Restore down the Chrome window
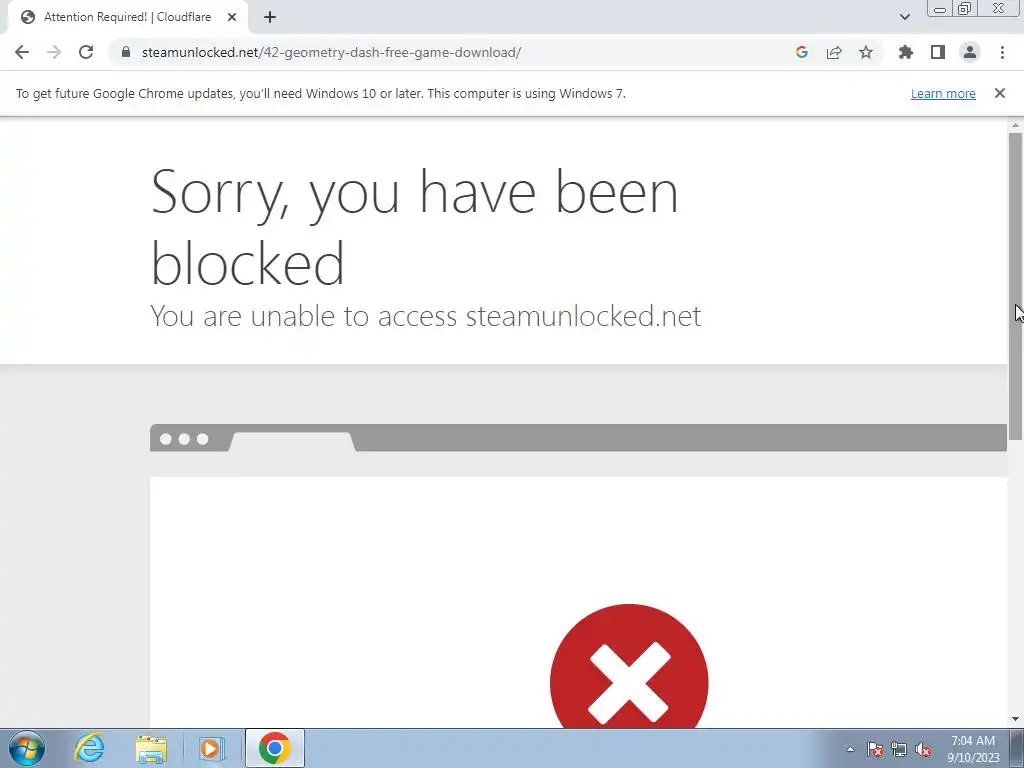The height and width of the screenshot is (768, 1024). [965, 9]
